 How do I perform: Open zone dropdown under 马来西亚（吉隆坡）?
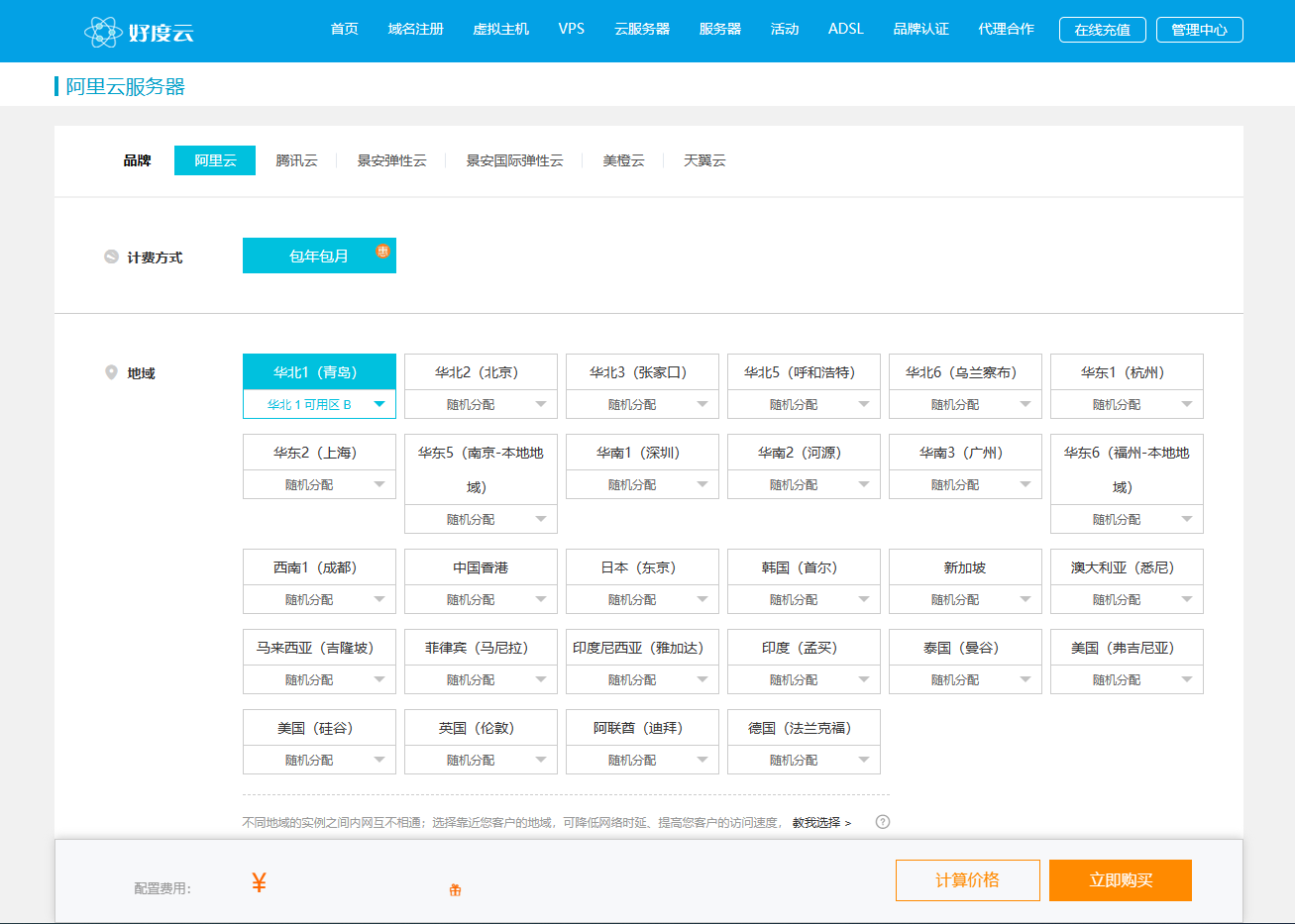pyautogui.click(x=319, y=679)
